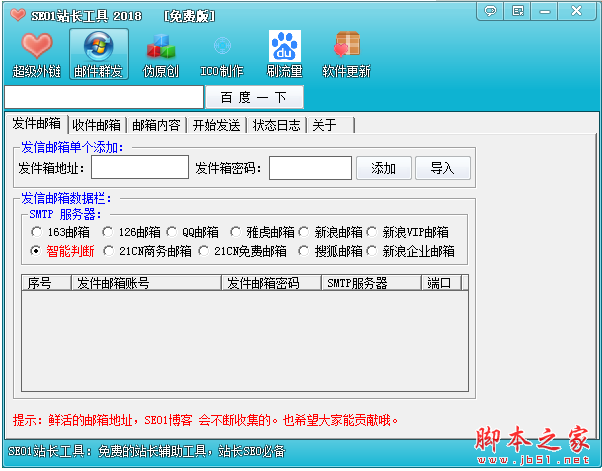Switch to the 收件邮箱 tab
The width and height of the screenshot is (602, 471).
pyautogui.click(x=97, y=125)
